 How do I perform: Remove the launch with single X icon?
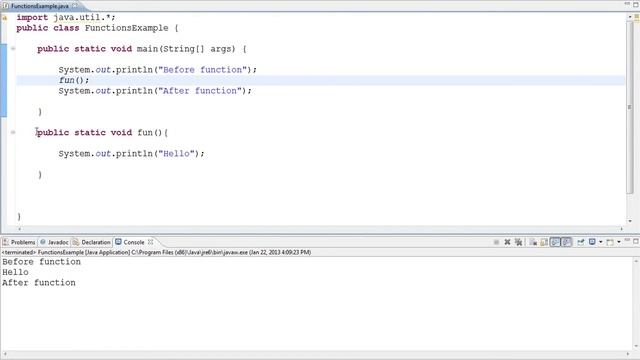pyautogui.click(x=507, y=242)
